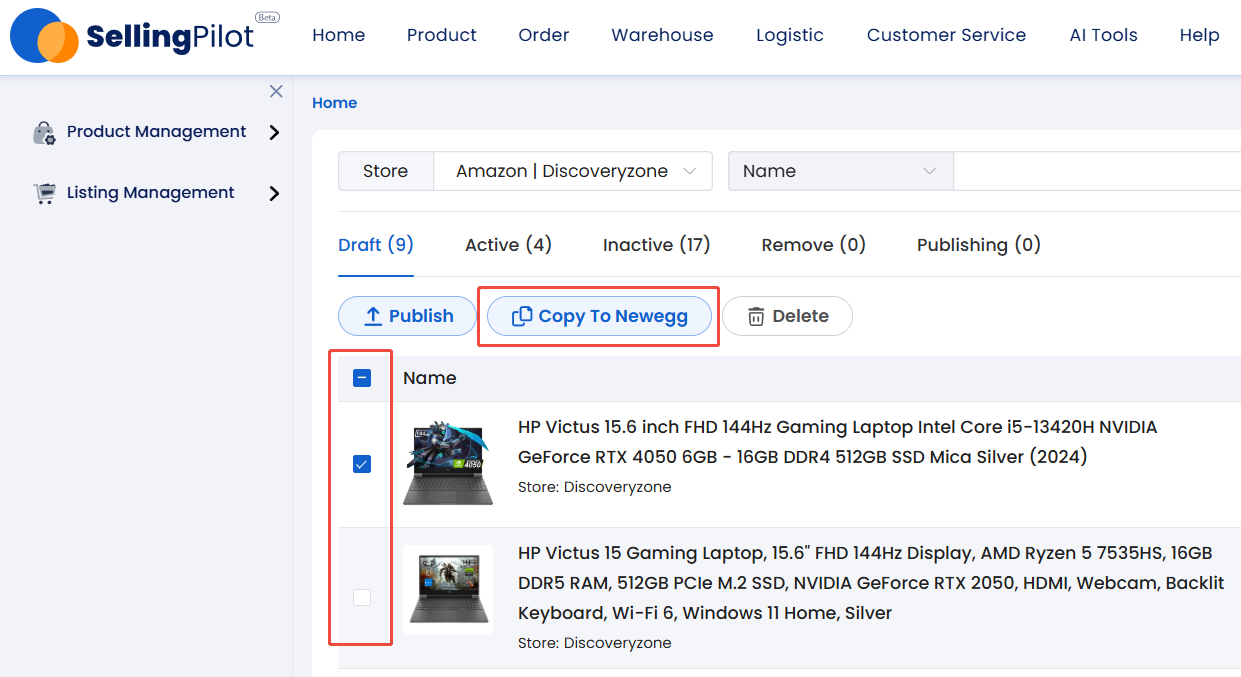
Task: Expand the Product Management chevron
Action: [274, 132]
